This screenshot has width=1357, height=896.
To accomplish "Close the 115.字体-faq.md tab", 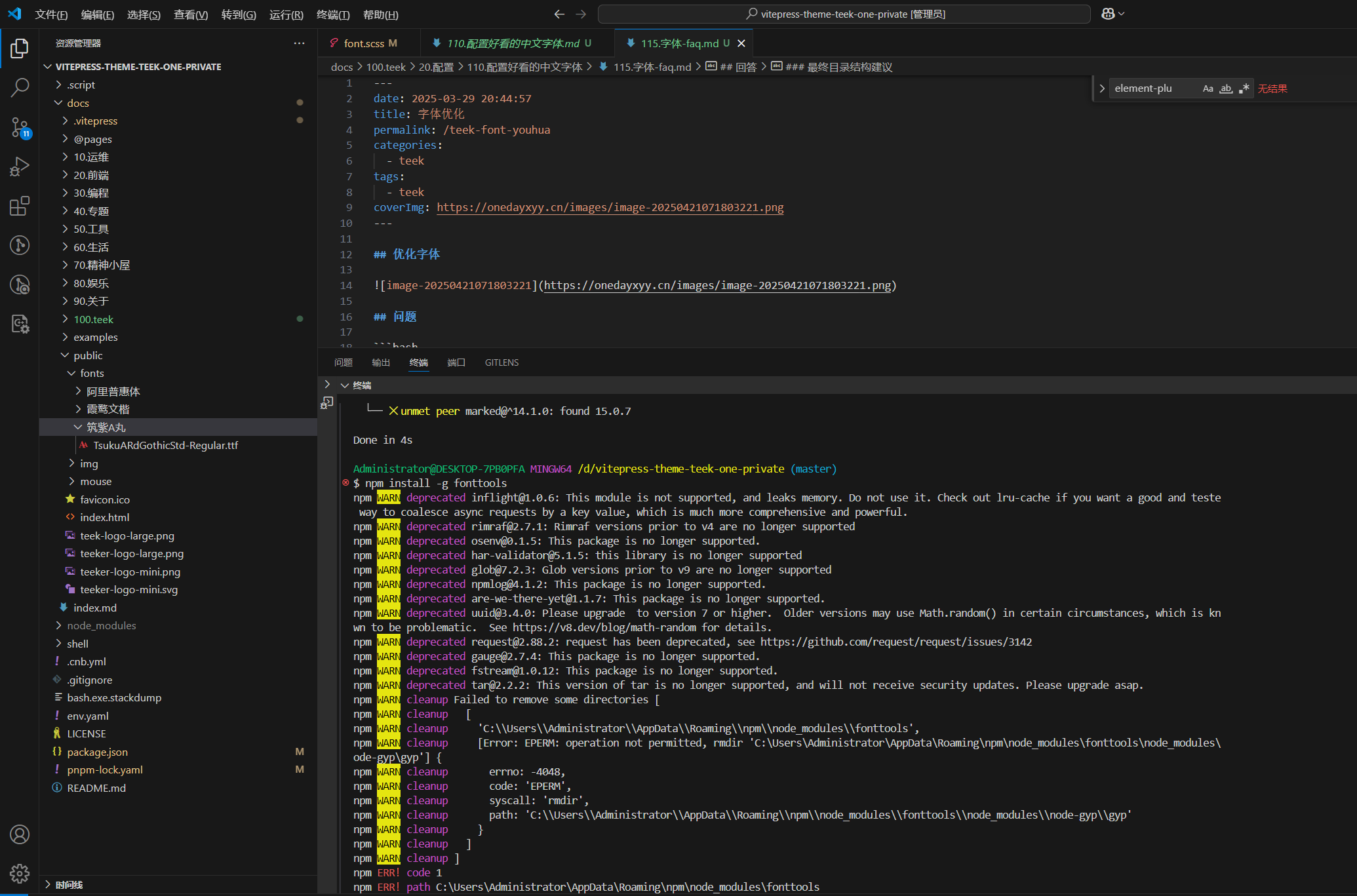I will [741, 43].
